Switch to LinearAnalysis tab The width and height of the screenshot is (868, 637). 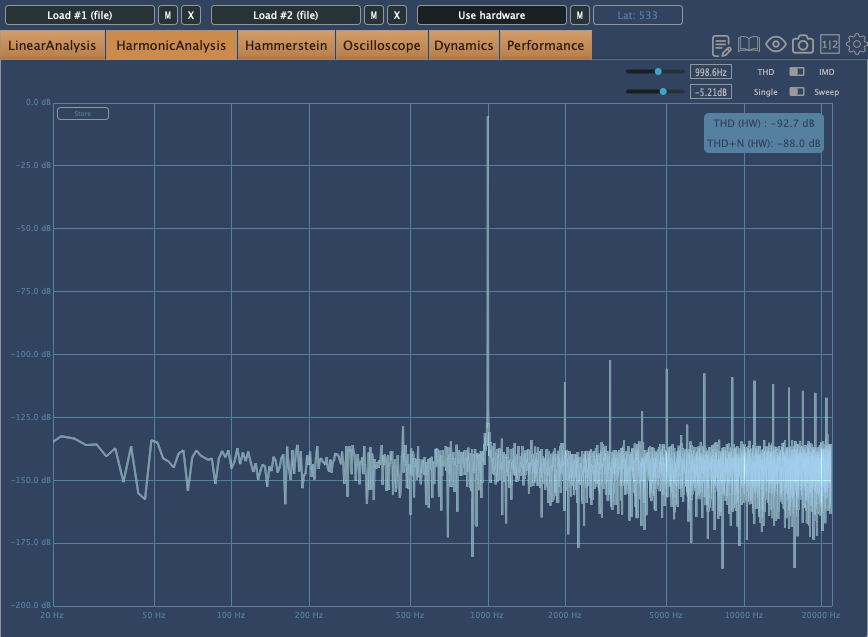52,45
